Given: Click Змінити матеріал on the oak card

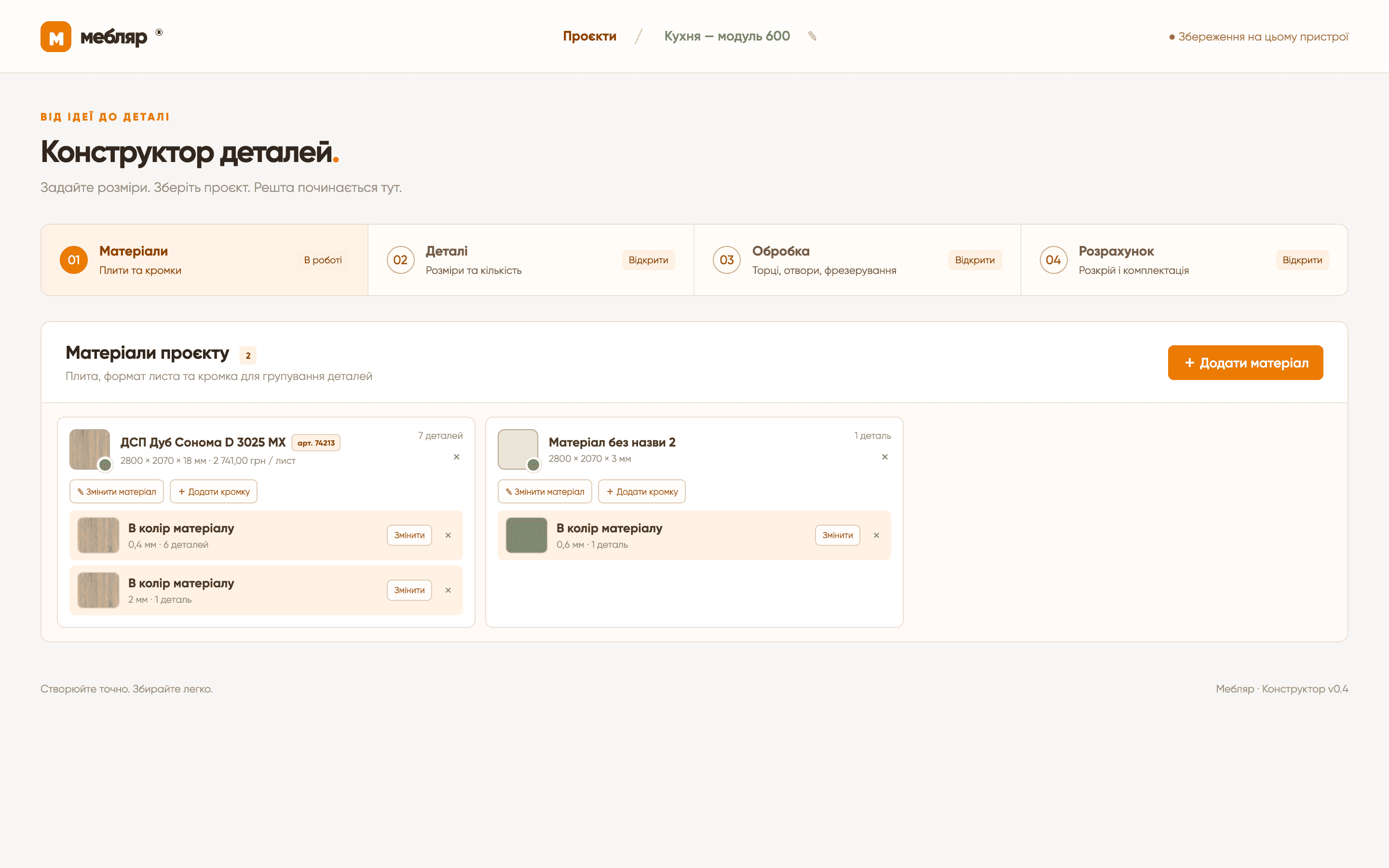Looking at the screenshot, I should pyautogui.click(x=117, y=491).
